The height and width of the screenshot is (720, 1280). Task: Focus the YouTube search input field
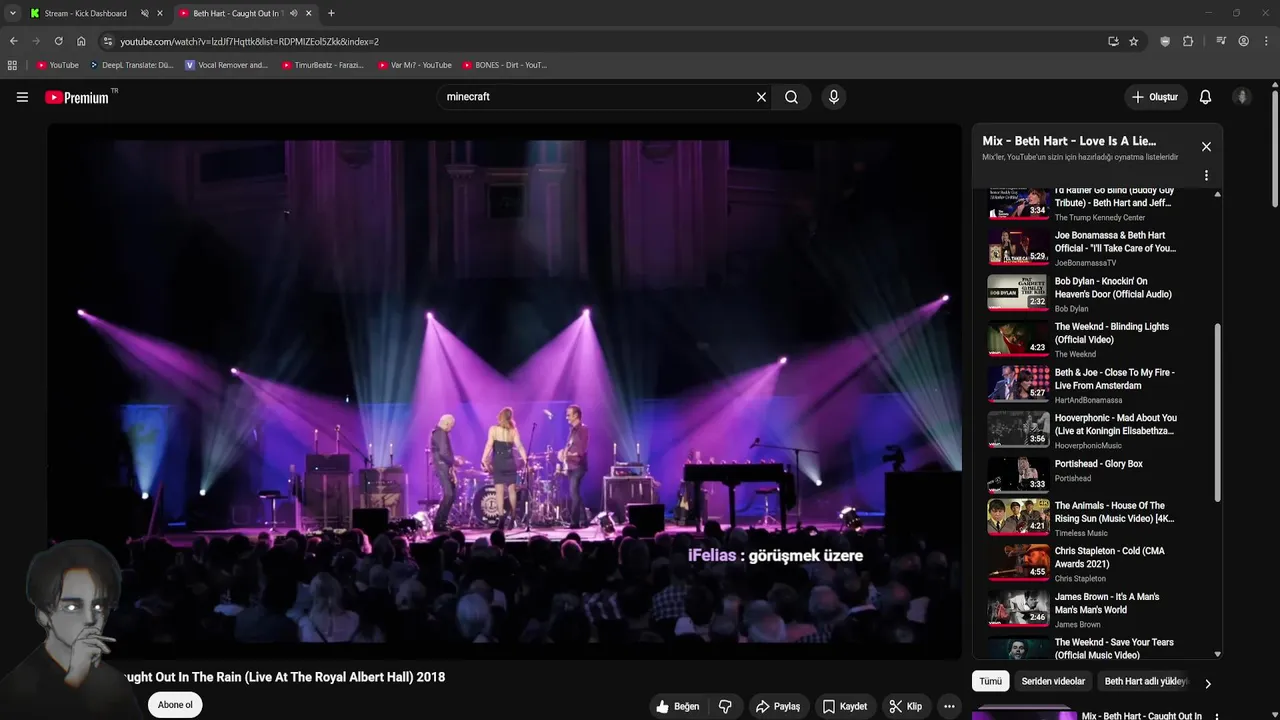pos(595,97)
